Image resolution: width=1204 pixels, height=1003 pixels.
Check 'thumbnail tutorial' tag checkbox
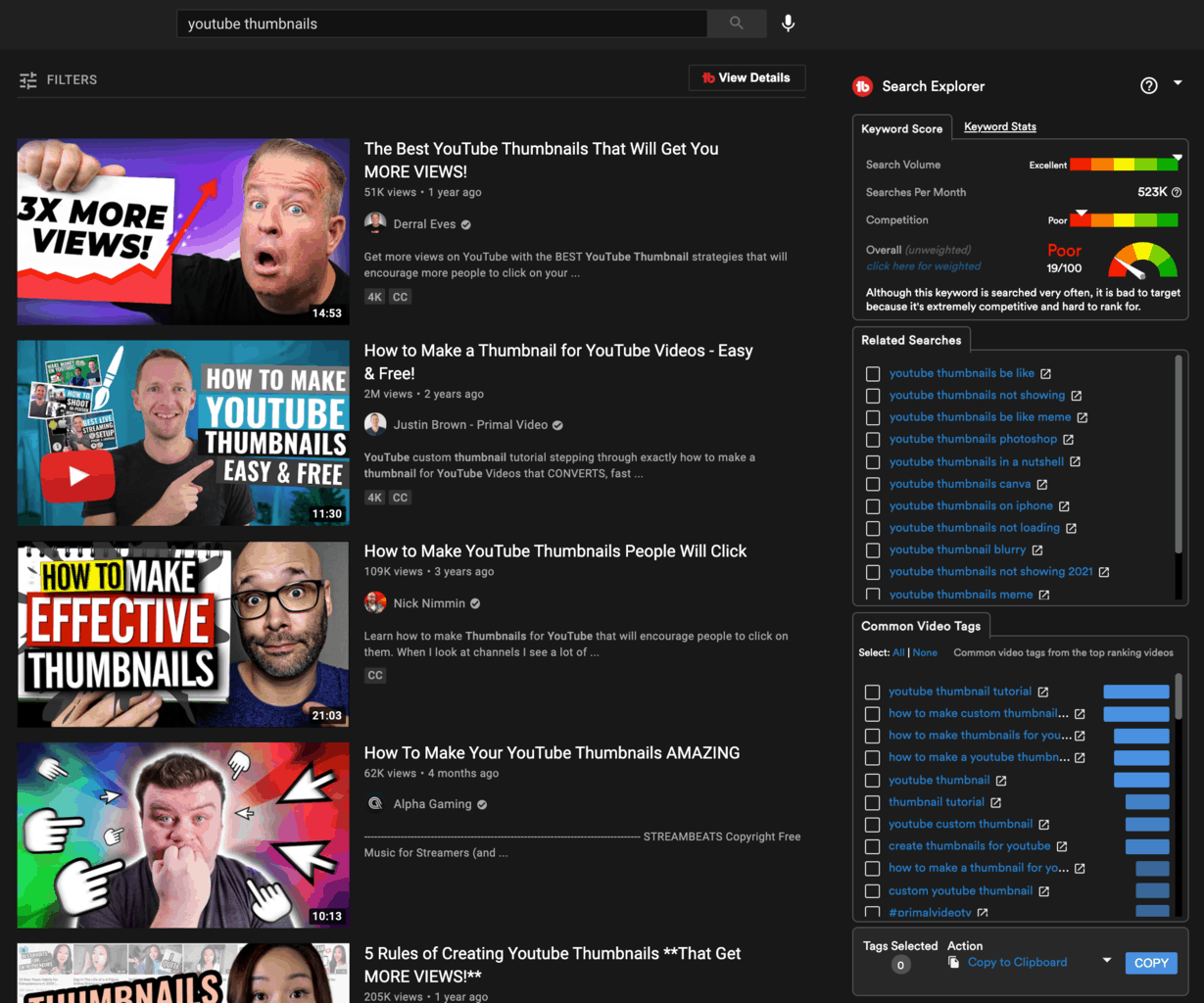pos(873,803)
